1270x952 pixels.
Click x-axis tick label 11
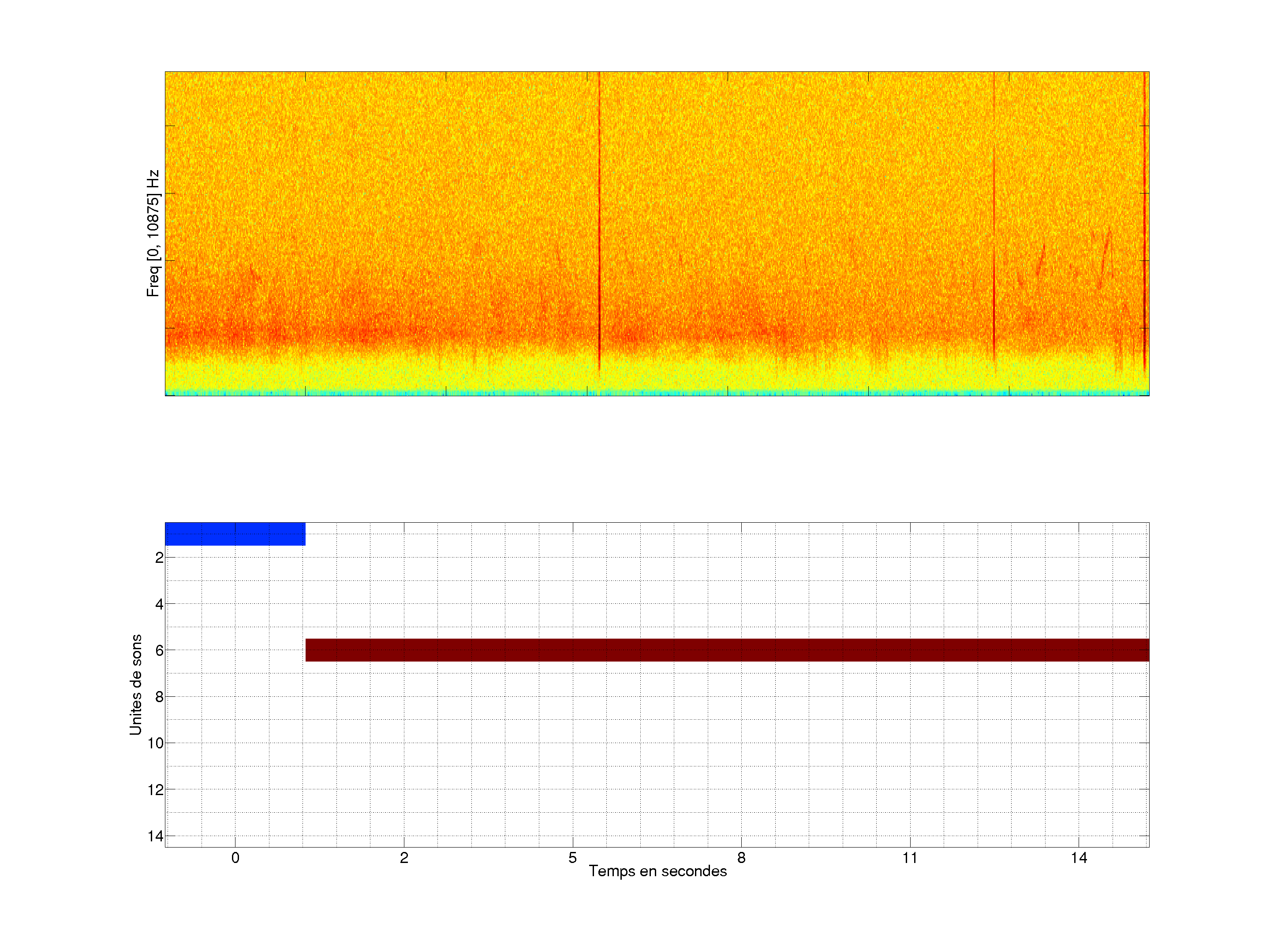(x=910, y=858)
